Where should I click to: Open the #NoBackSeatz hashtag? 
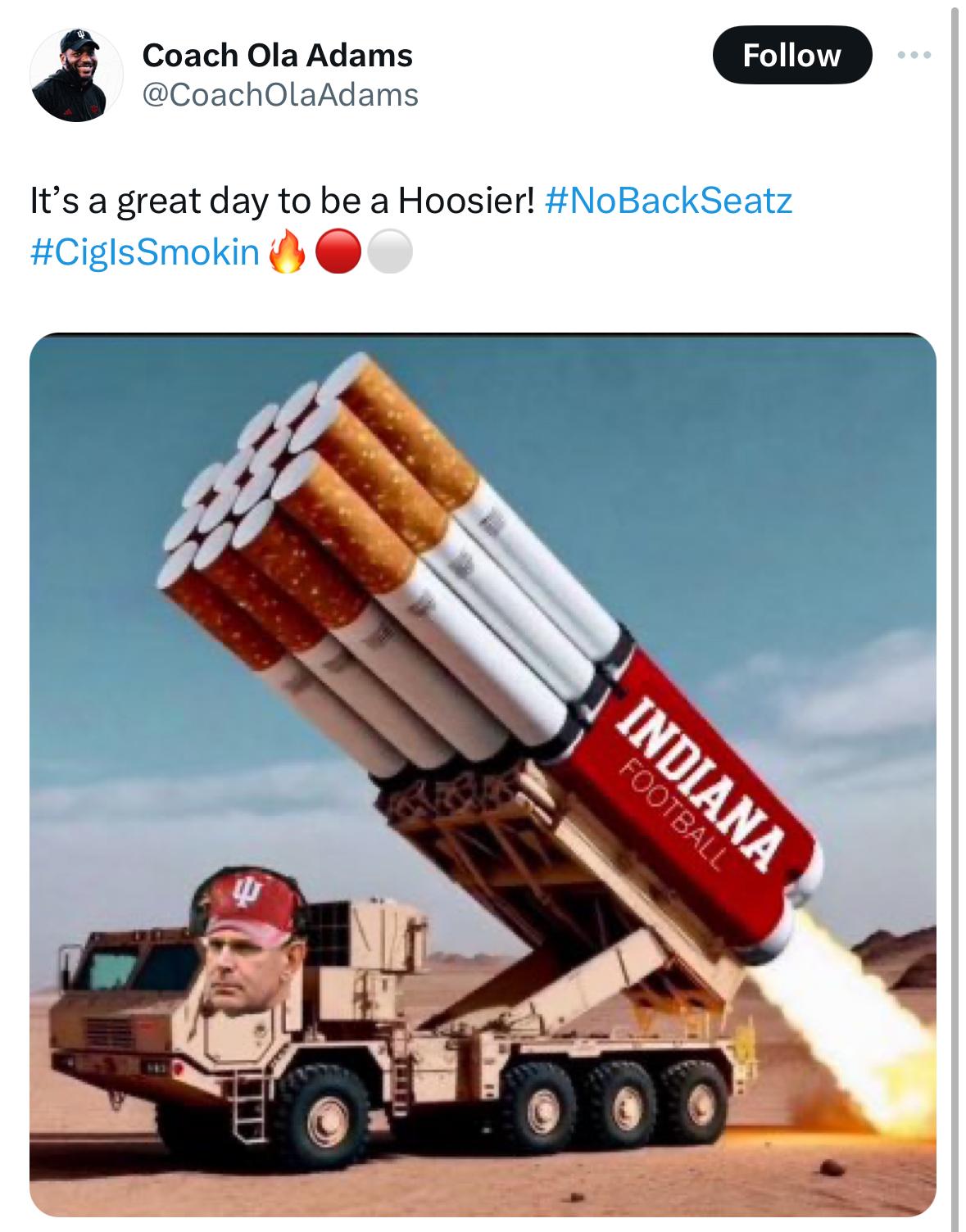[x=668, y=201]
